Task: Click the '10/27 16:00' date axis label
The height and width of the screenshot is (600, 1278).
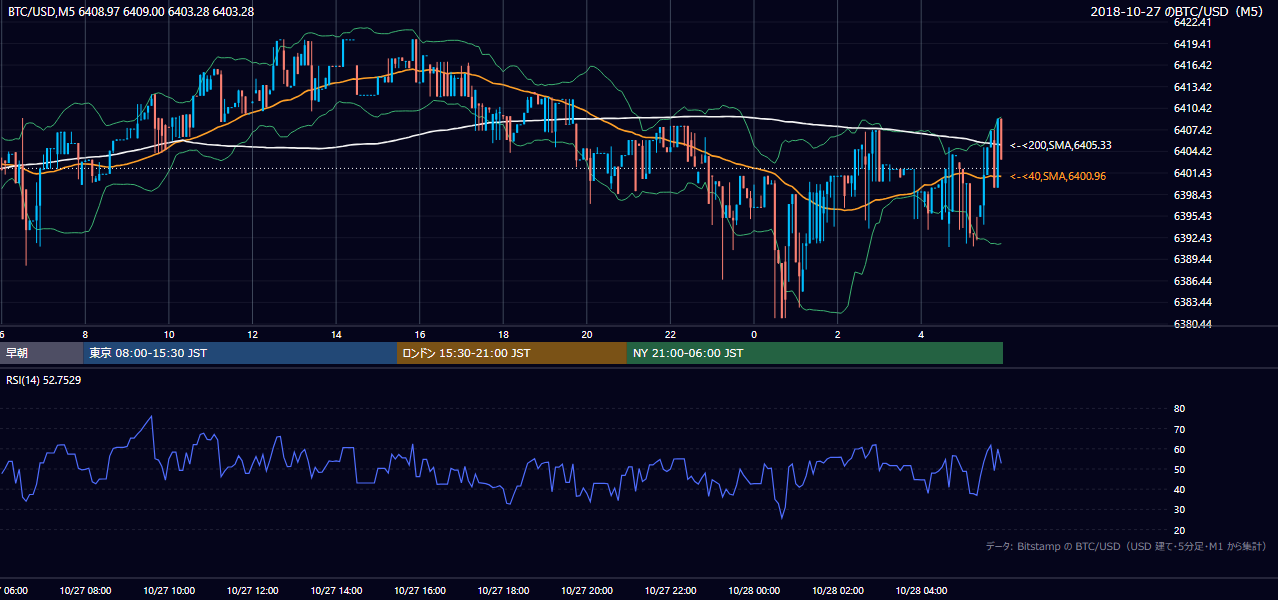Action: coord(419,591)
